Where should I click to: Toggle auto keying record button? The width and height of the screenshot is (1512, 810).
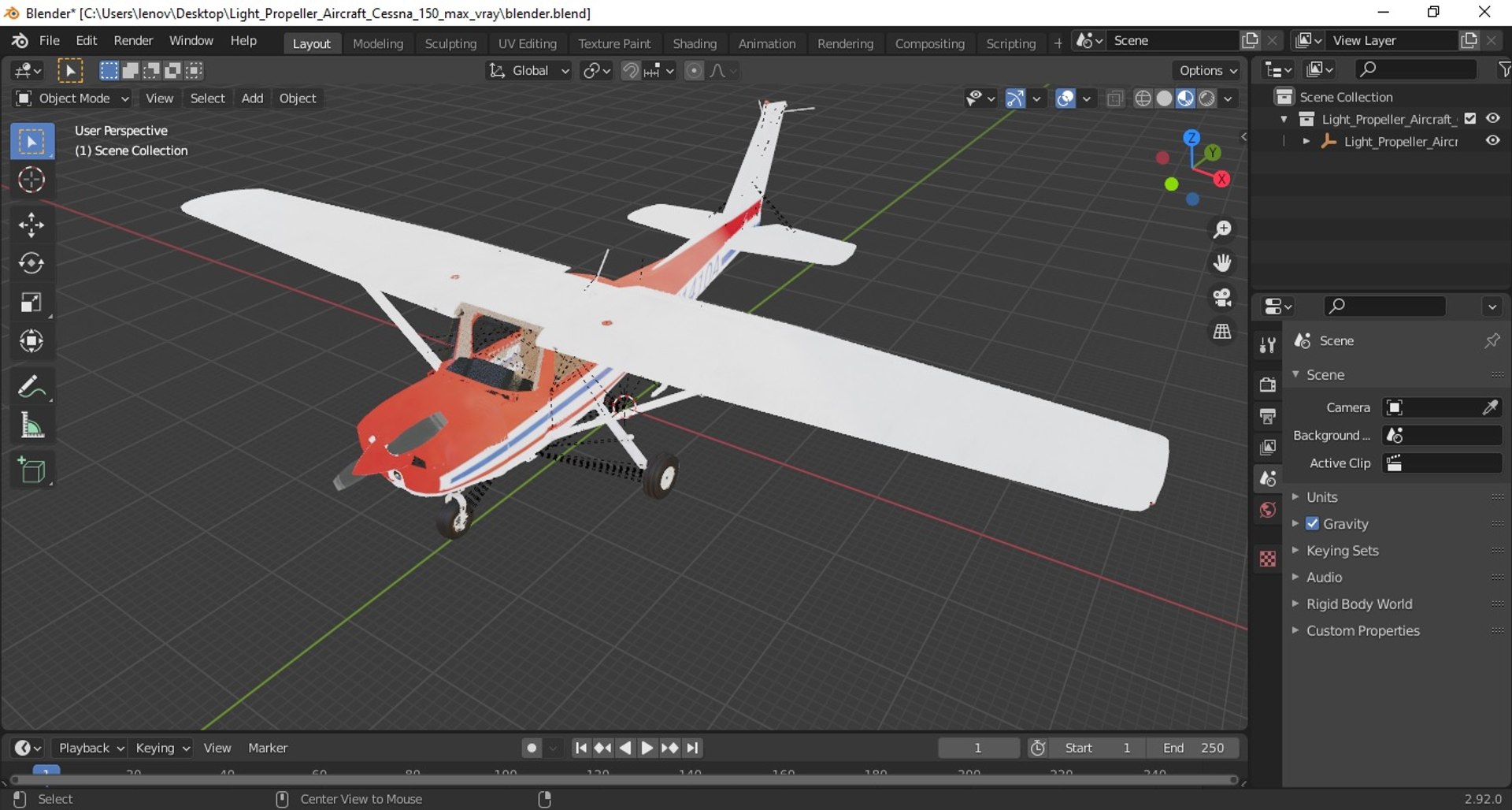(x=532, y=748)
